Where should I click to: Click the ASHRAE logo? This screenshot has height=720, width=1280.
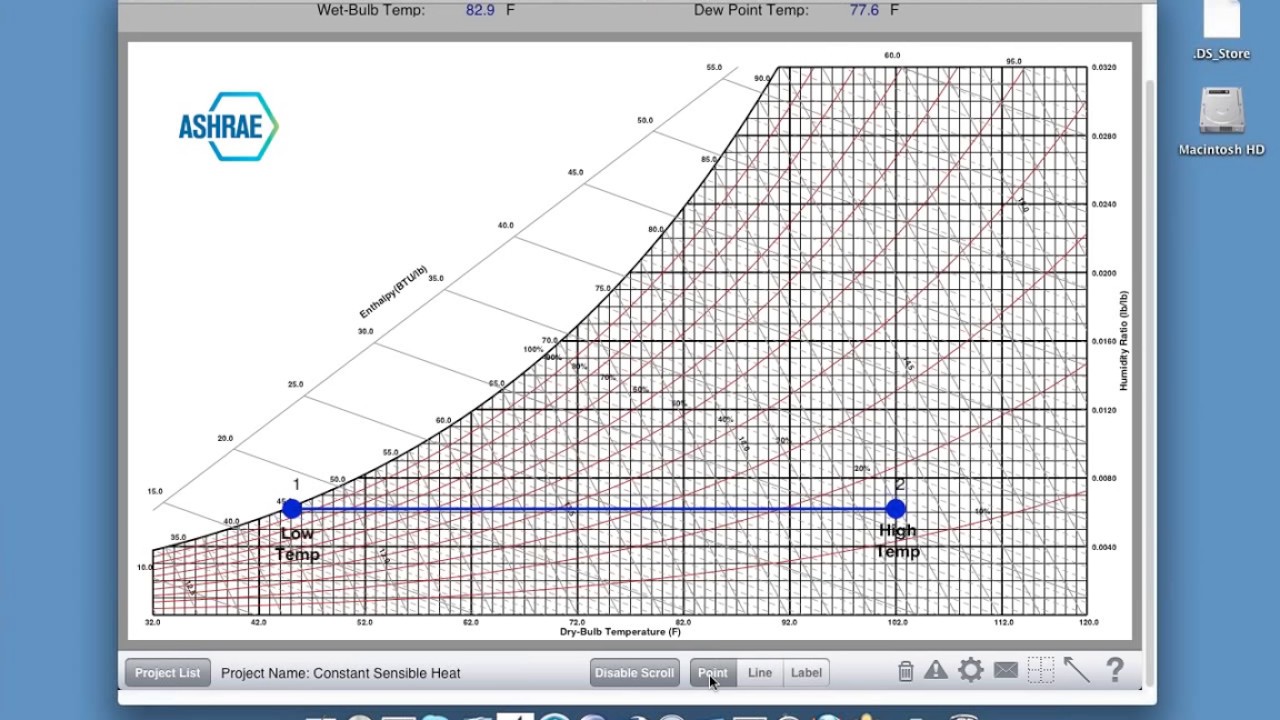point(228,126)
